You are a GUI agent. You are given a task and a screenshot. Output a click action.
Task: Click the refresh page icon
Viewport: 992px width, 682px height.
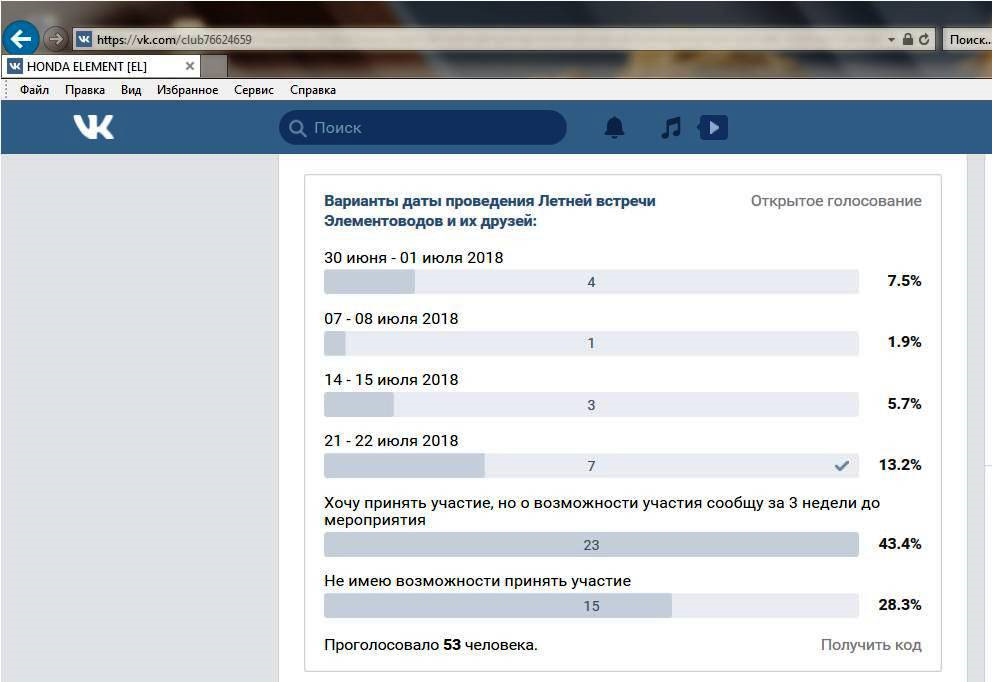tap(924, 39)
